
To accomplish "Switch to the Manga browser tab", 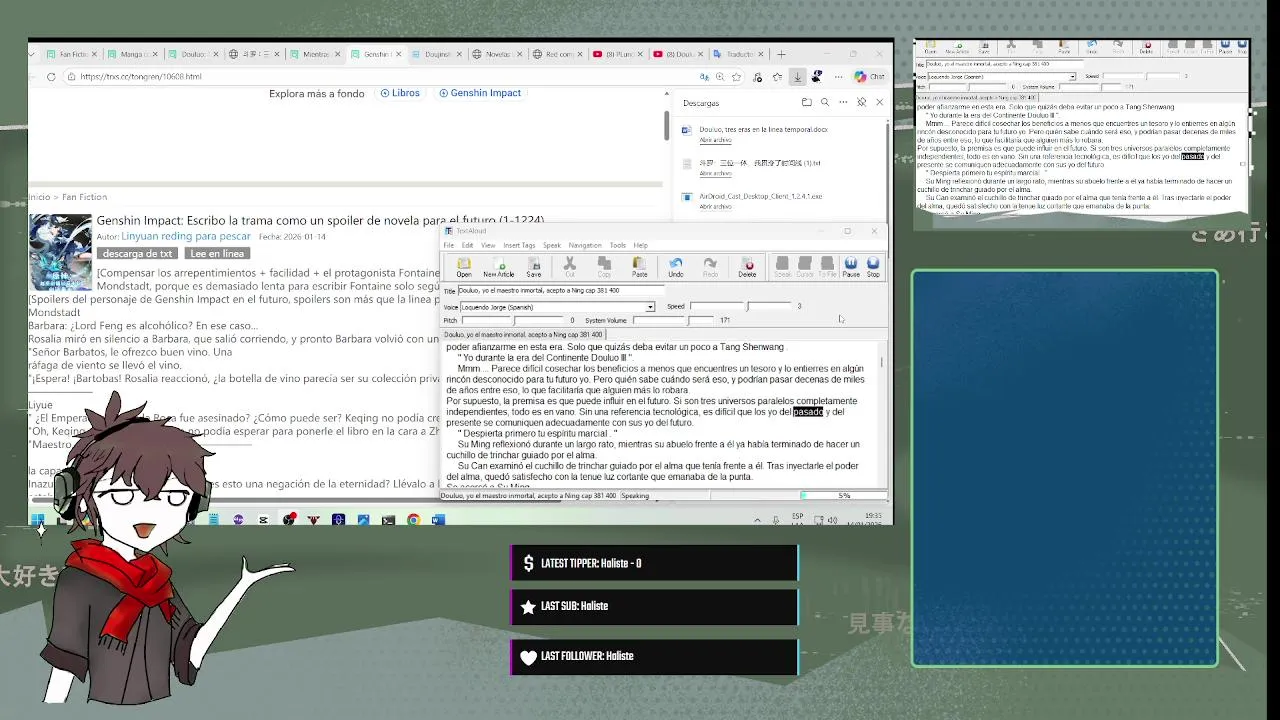I will pyautogui.click(x=130, y=54).
